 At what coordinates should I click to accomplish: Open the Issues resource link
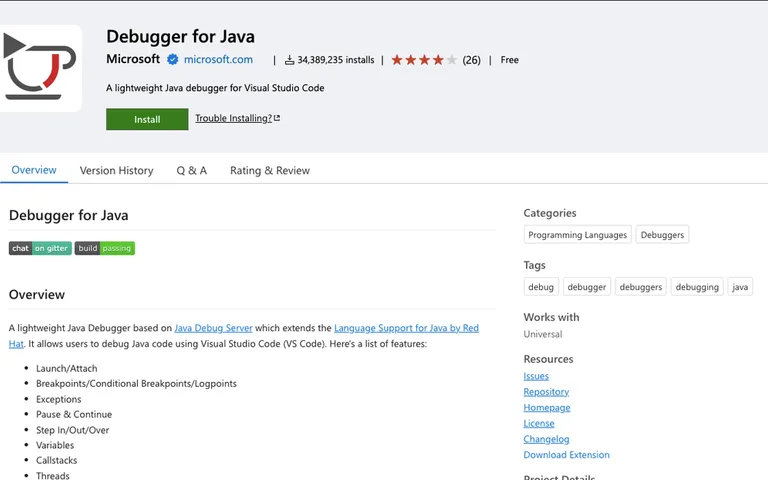pos(536,376)
